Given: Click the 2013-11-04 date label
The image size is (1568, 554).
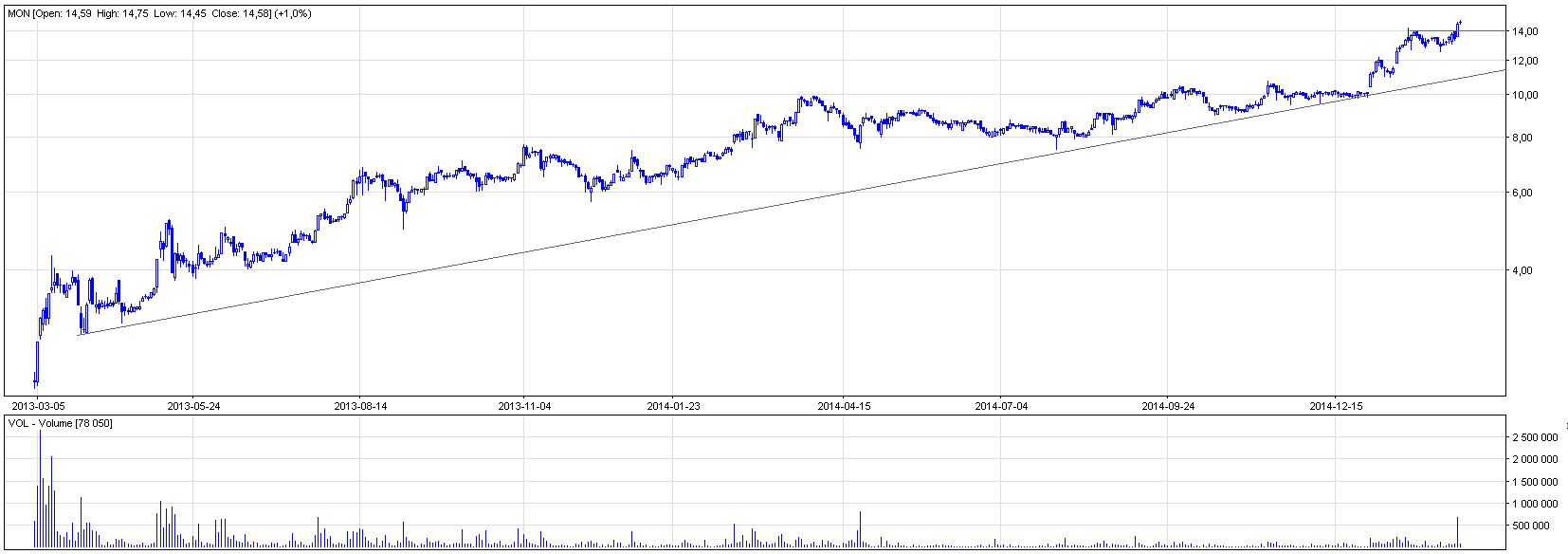Looking at the screenshot, I should pos(524,406).
